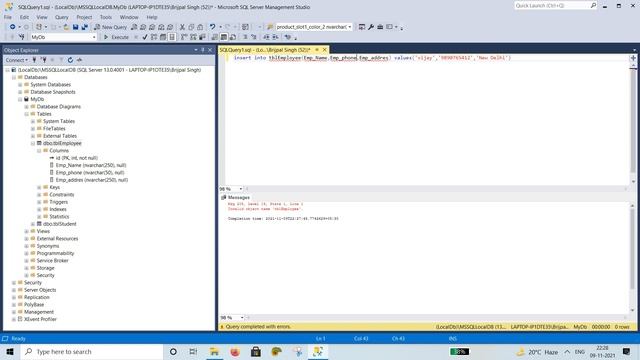Click the wrench Properties icon
640x360 pixels.
pyautogui.click(x=371, y=27)
